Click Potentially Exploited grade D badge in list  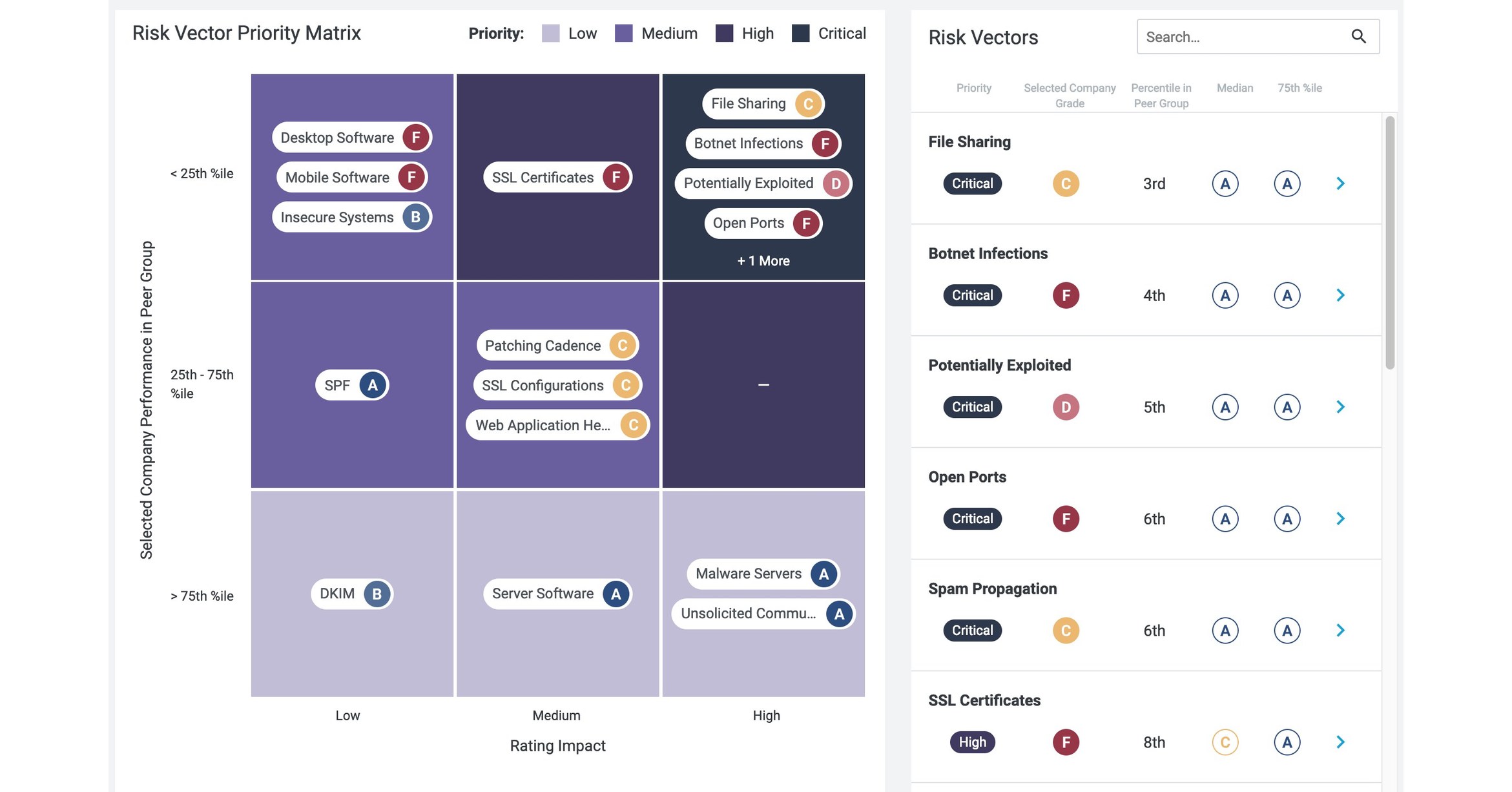[1066, 407]
